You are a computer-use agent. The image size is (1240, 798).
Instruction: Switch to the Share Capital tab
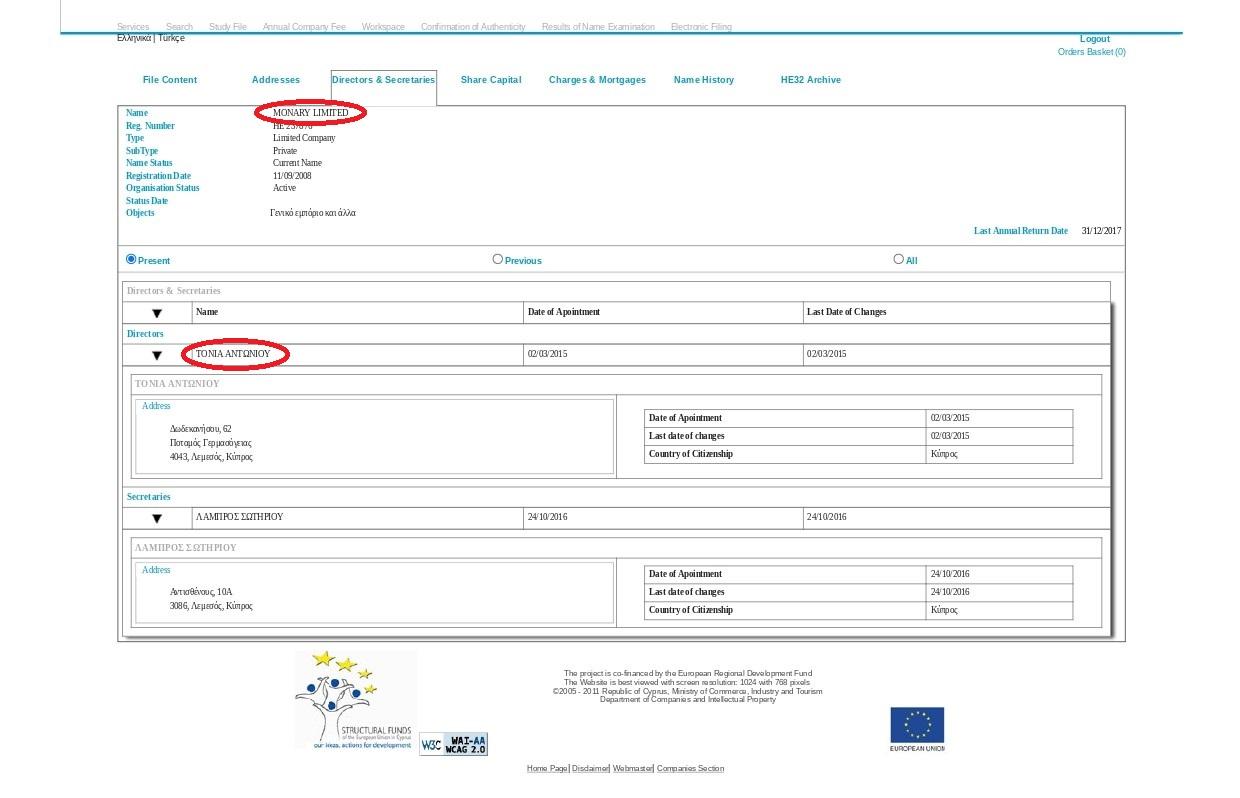491,80
